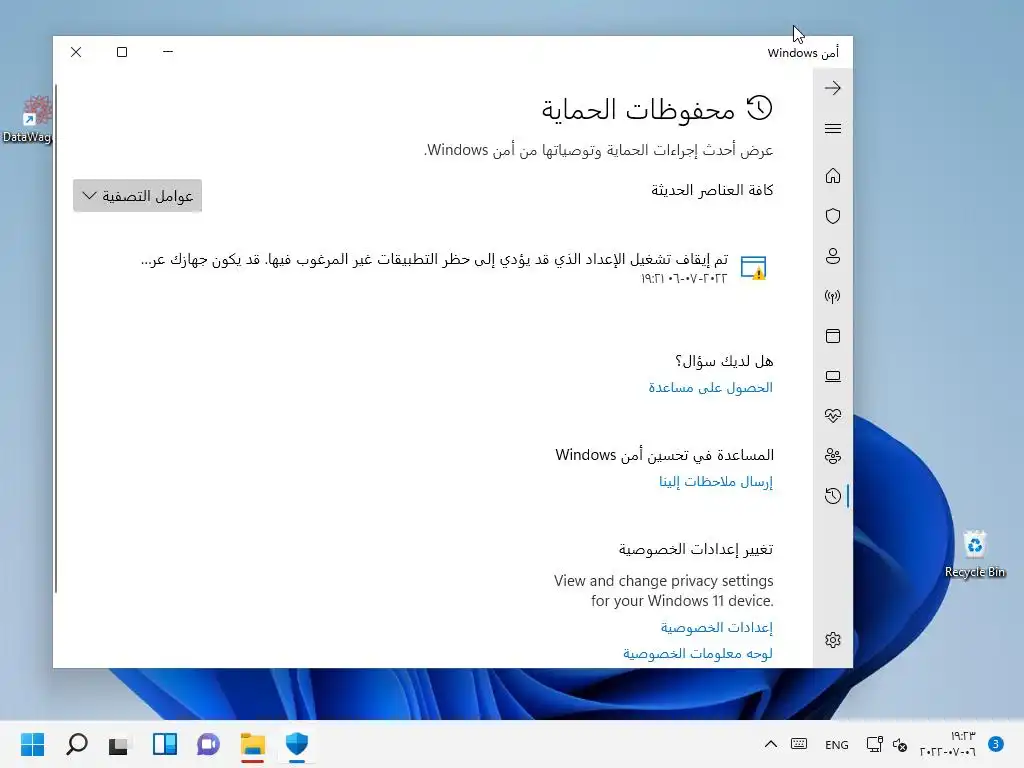Image resolution: width=1024 pixels, height=768 pixels.
Task: Show hidden tray icons chevron
Action: [771, 744]
